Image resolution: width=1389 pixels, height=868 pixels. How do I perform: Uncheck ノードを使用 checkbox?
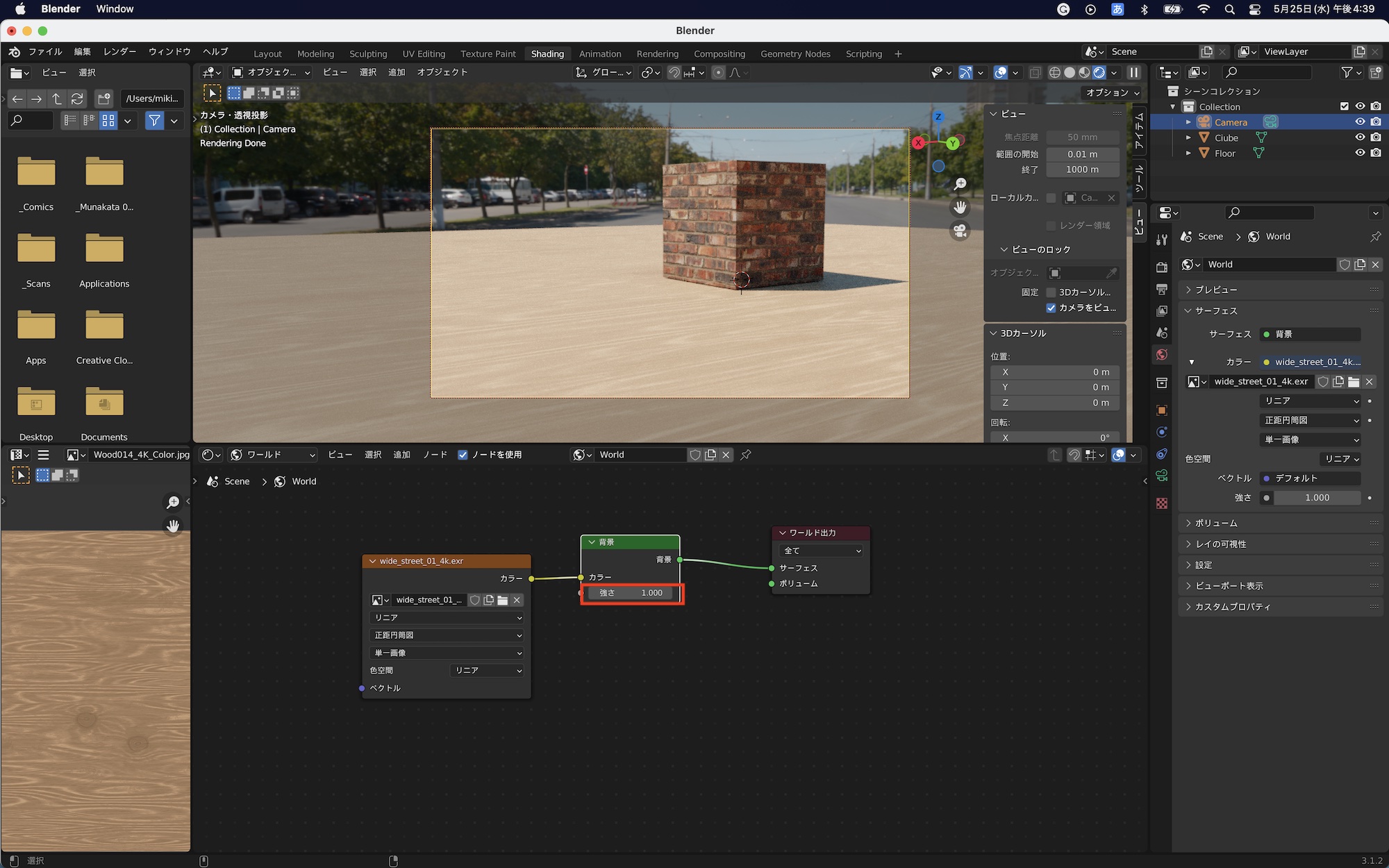click(x=463, y=455)
